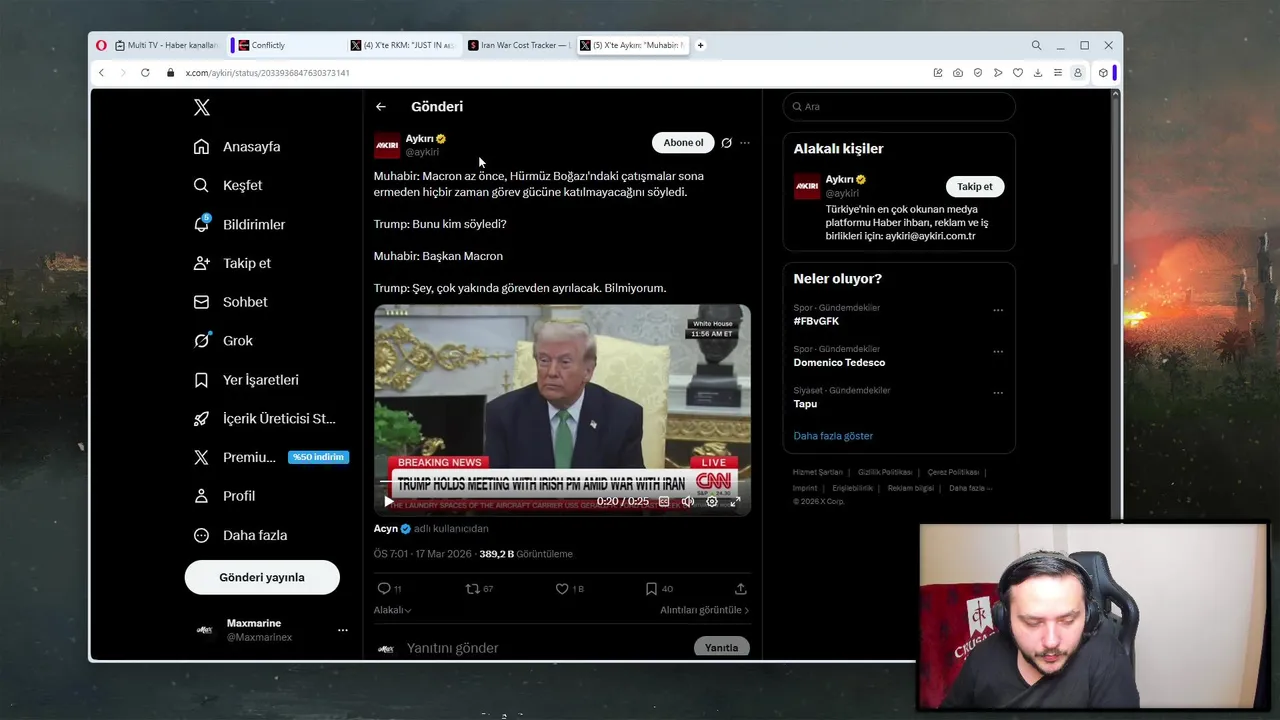The width and height of the screenshot is (1280, 720).
Task: Switch to Iran War Cost Tracker tab
Action: click(520, 45)
